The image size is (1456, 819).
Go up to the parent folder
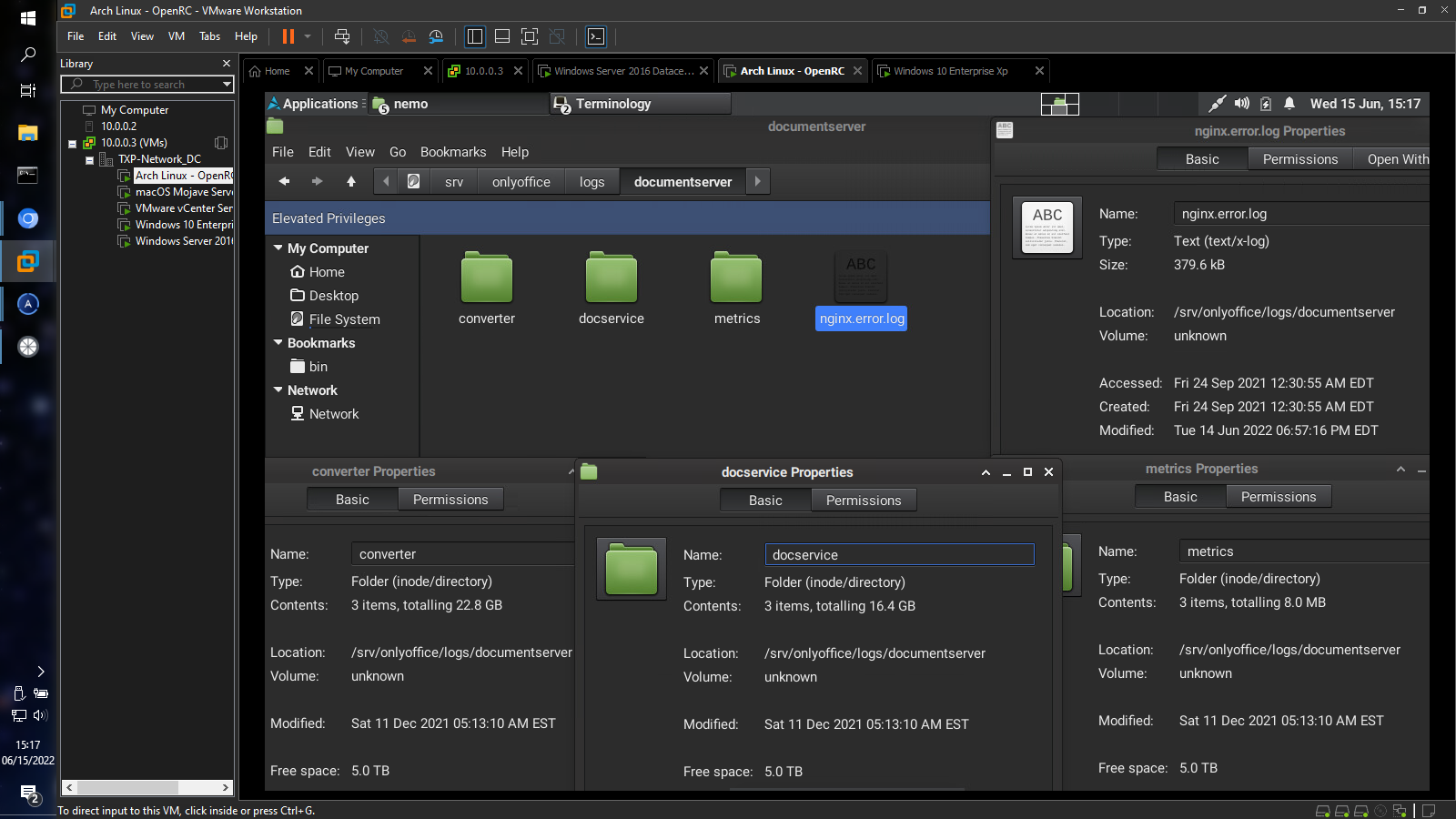(x=351, y=181)
